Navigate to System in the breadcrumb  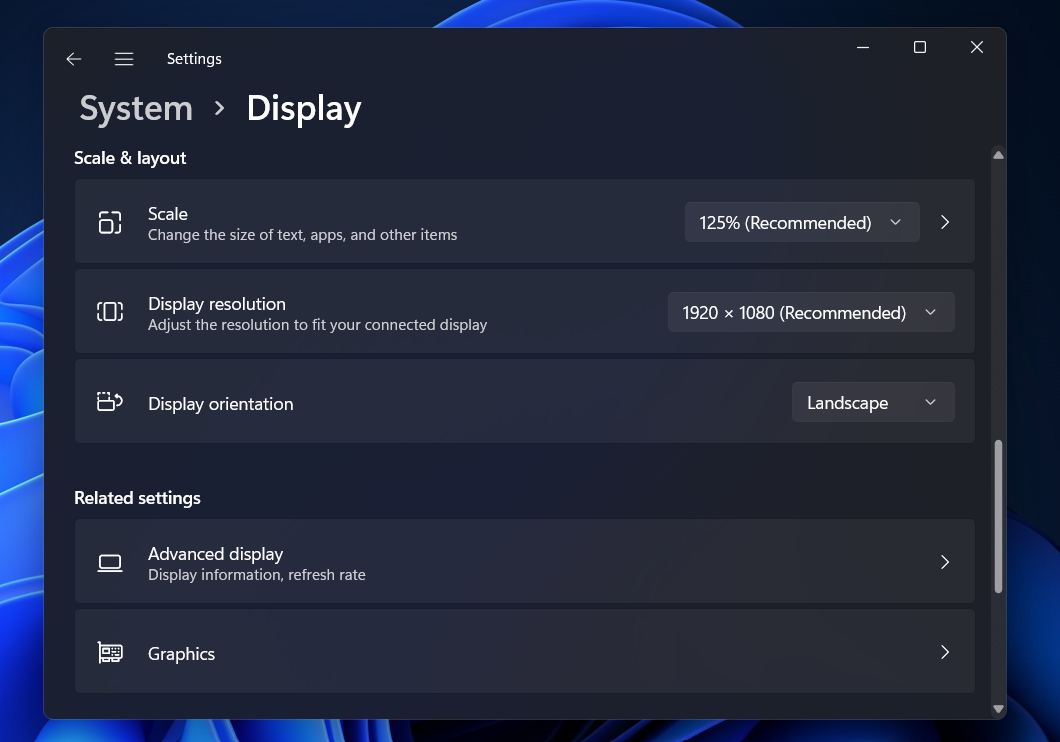point(136,108)
